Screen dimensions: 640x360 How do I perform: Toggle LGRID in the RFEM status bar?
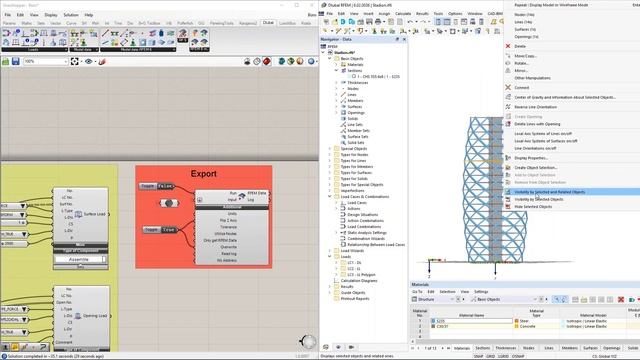coord(503,356)
